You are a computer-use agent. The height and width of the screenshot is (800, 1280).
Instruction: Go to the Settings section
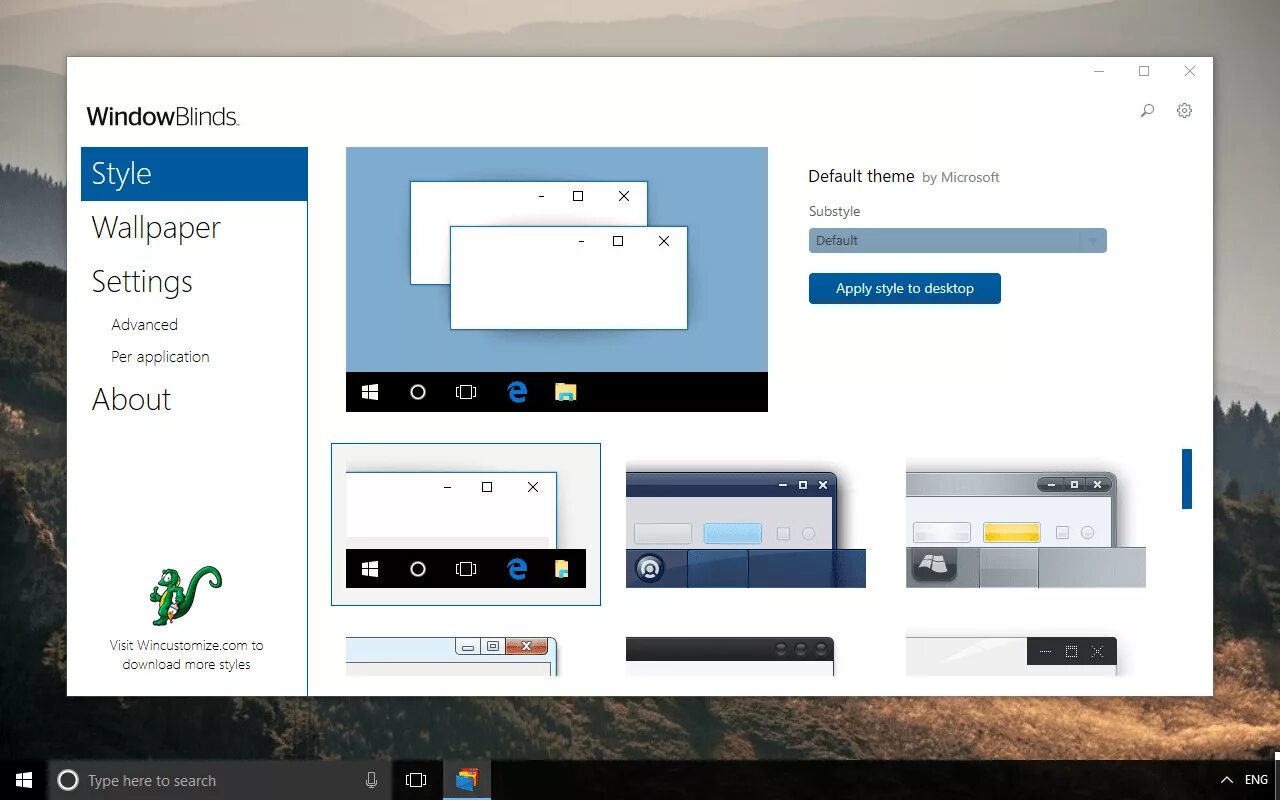click(142, 282)
